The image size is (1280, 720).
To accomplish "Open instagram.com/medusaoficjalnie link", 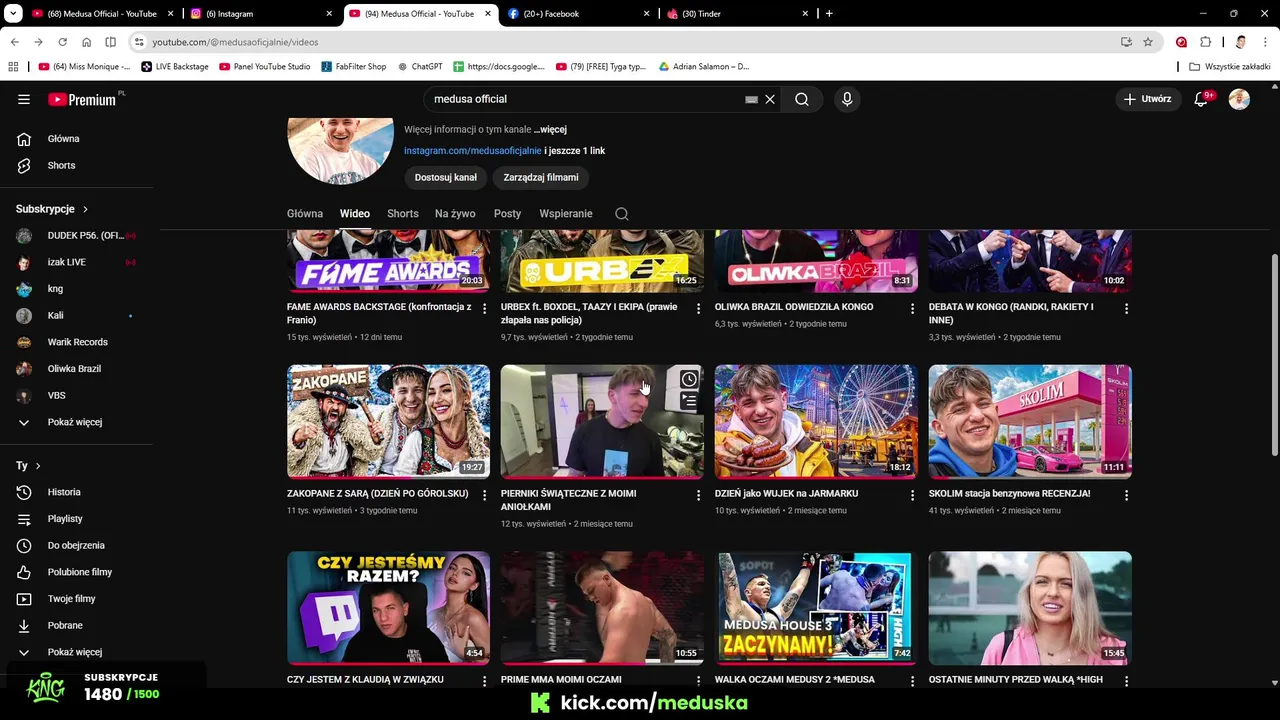I will [x=473, y=151].
